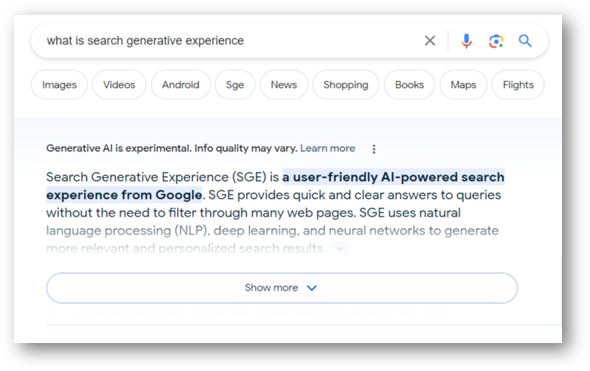Switch to News results
The image size is (590, 371).
(284, 85)
